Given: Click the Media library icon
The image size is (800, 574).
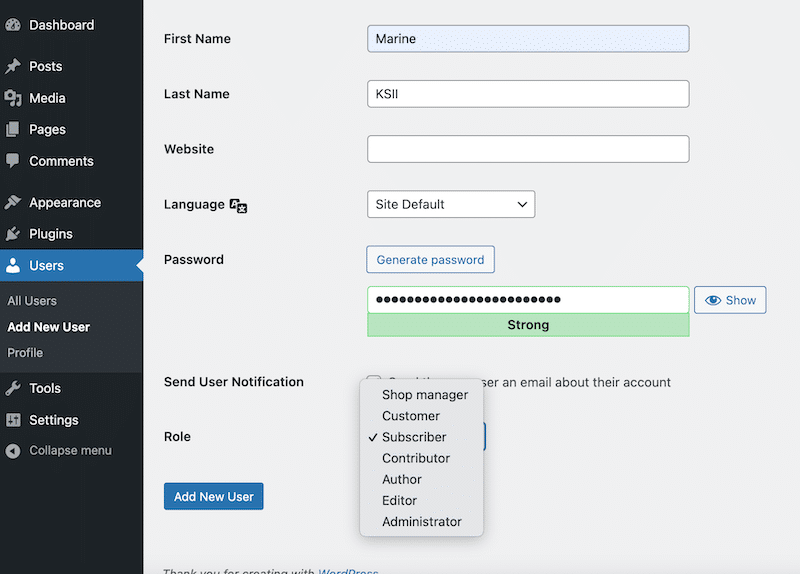Looking at the screenshot, I should (13, 98).
